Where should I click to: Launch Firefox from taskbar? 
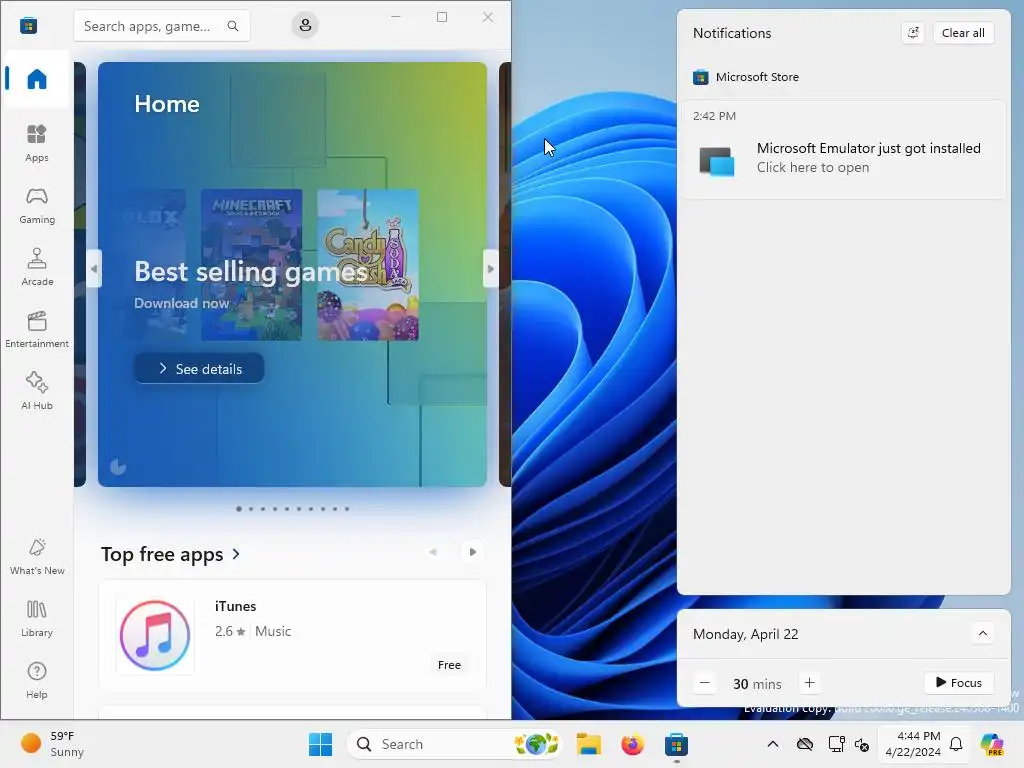[x=632, y=744]
